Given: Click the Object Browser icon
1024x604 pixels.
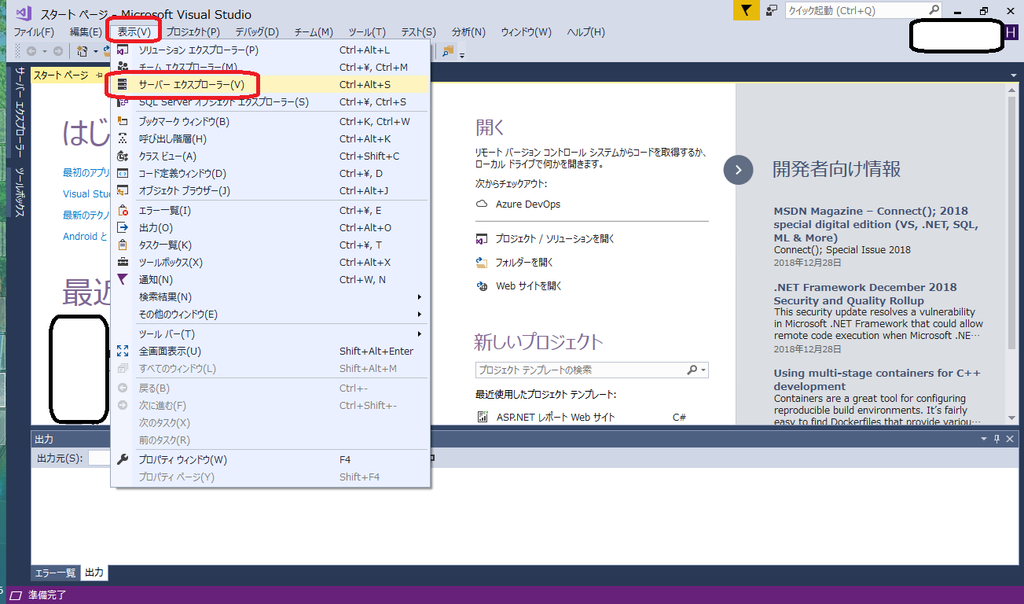Looking at the screenshot, I should [x=122, y=191].
